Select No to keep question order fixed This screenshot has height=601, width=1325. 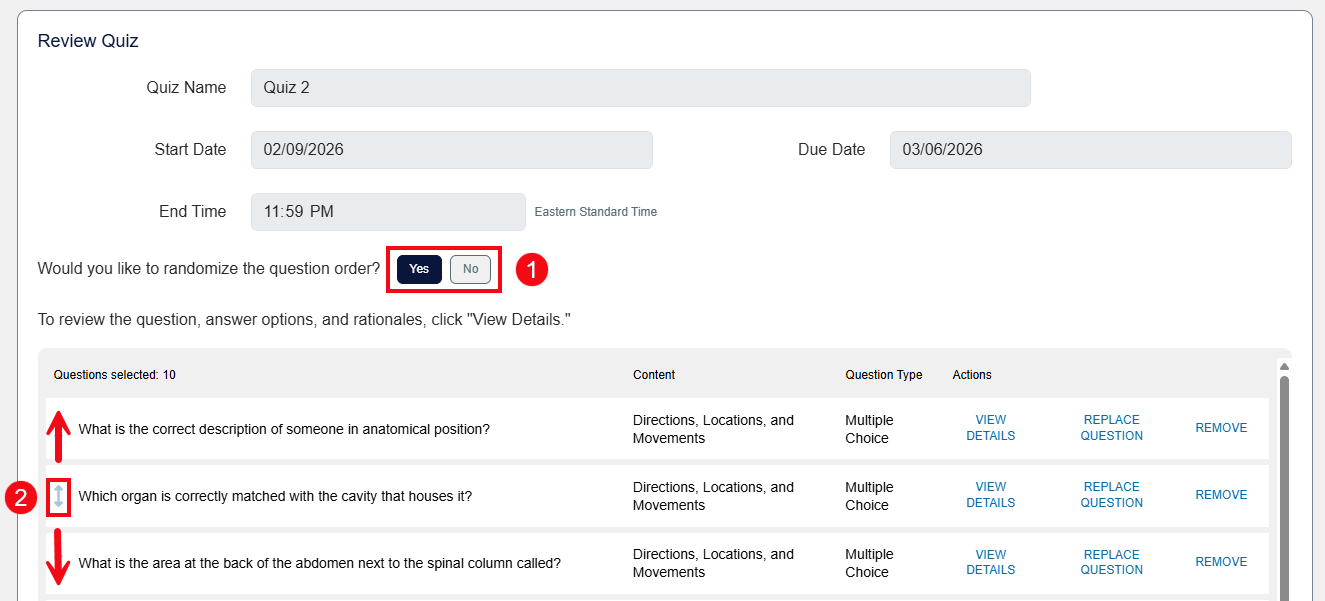click(470, 269)
